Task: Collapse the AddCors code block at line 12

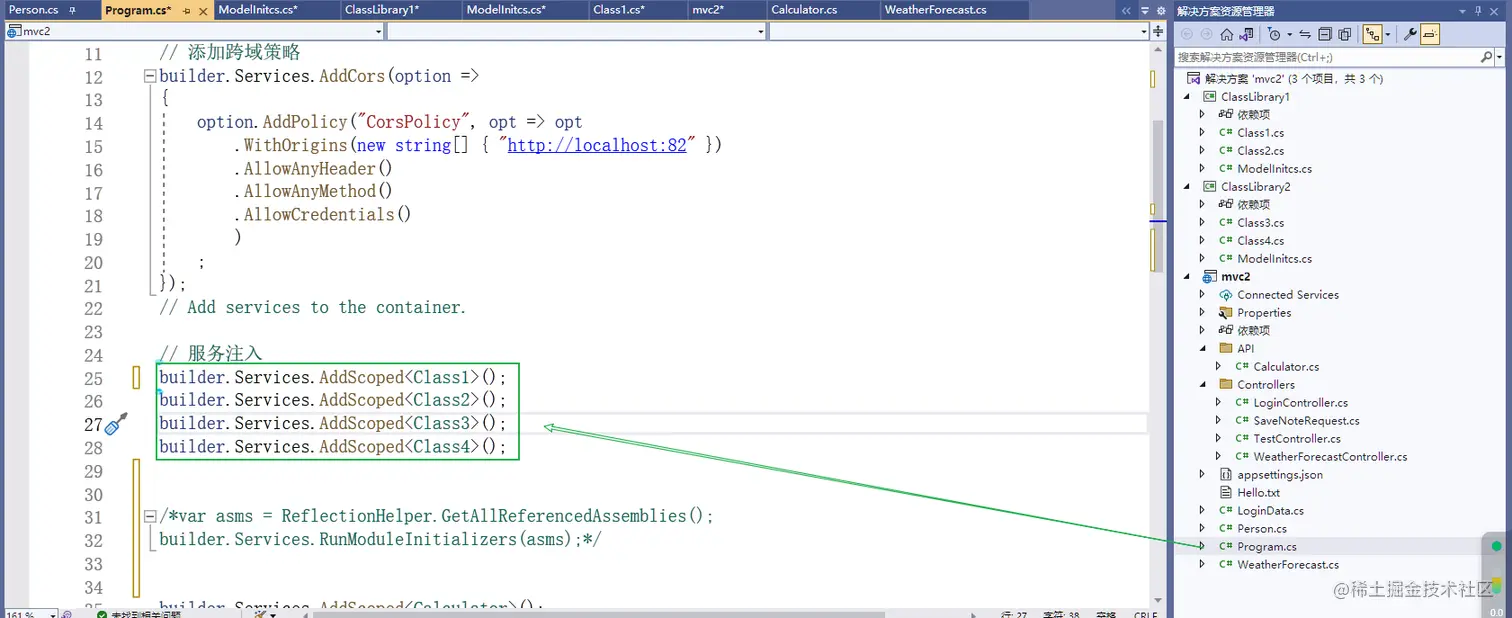Action: pyautogui.click(x=150, y=76)
